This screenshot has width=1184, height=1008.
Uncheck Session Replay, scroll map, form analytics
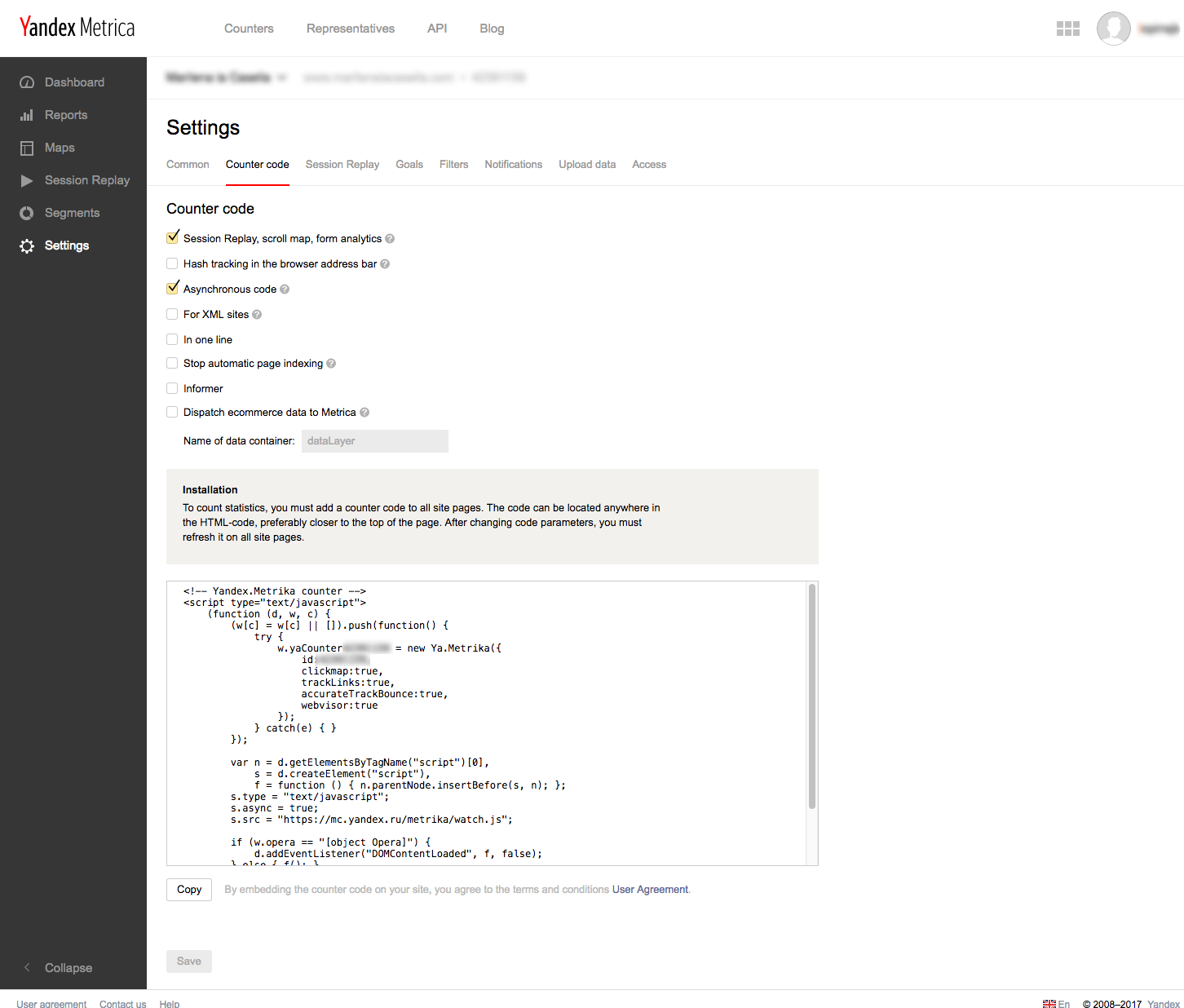point(172,238)
